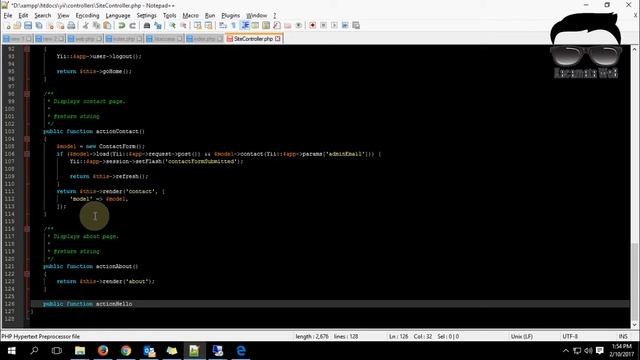This screenshot has width=640, height=360.
Task: Show hidden system tray icons chevron
Action: click(x=565, y=351)
